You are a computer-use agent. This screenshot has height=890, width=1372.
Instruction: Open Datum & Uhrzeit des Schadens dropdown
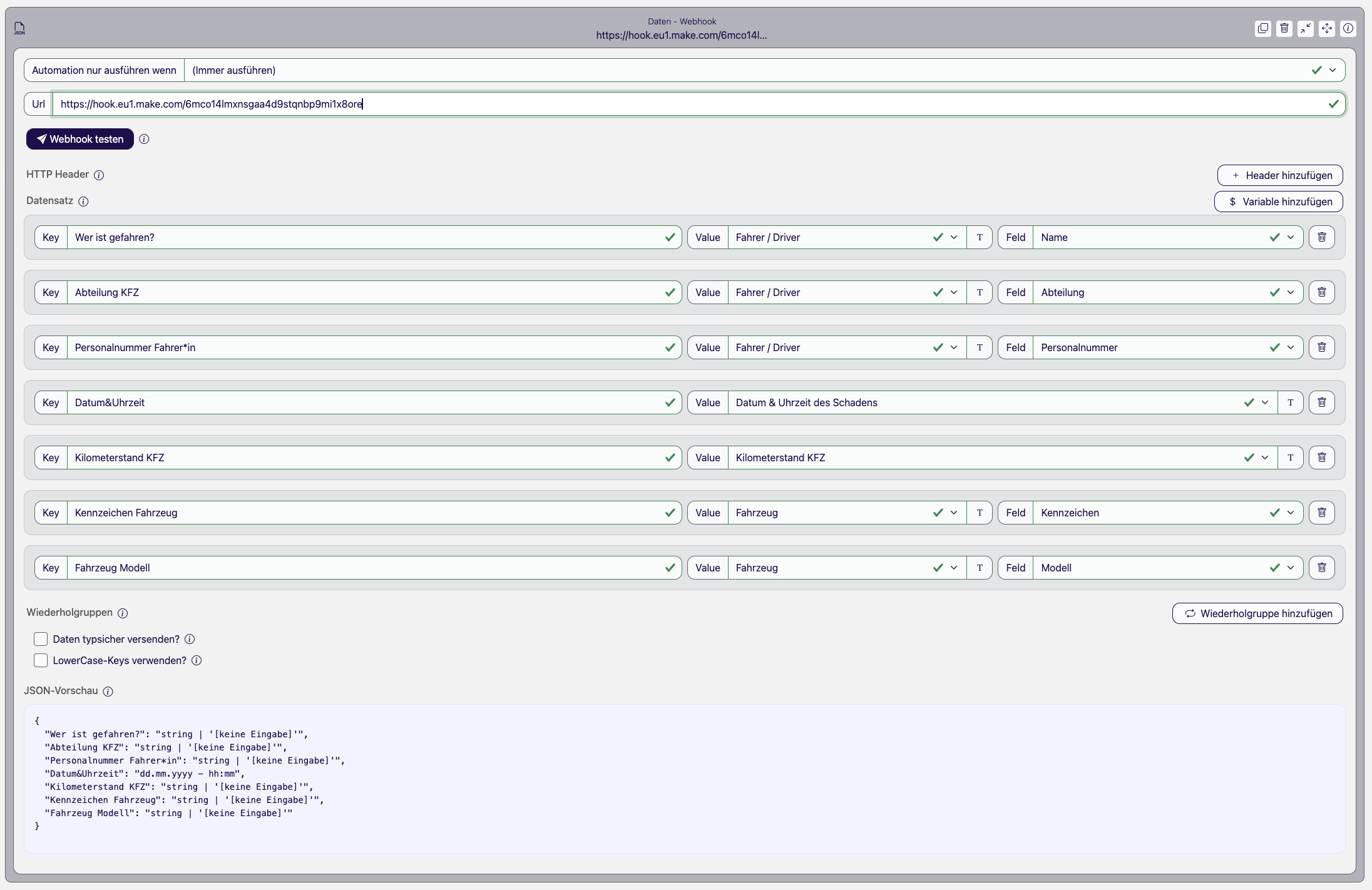tap(1003, 402)
